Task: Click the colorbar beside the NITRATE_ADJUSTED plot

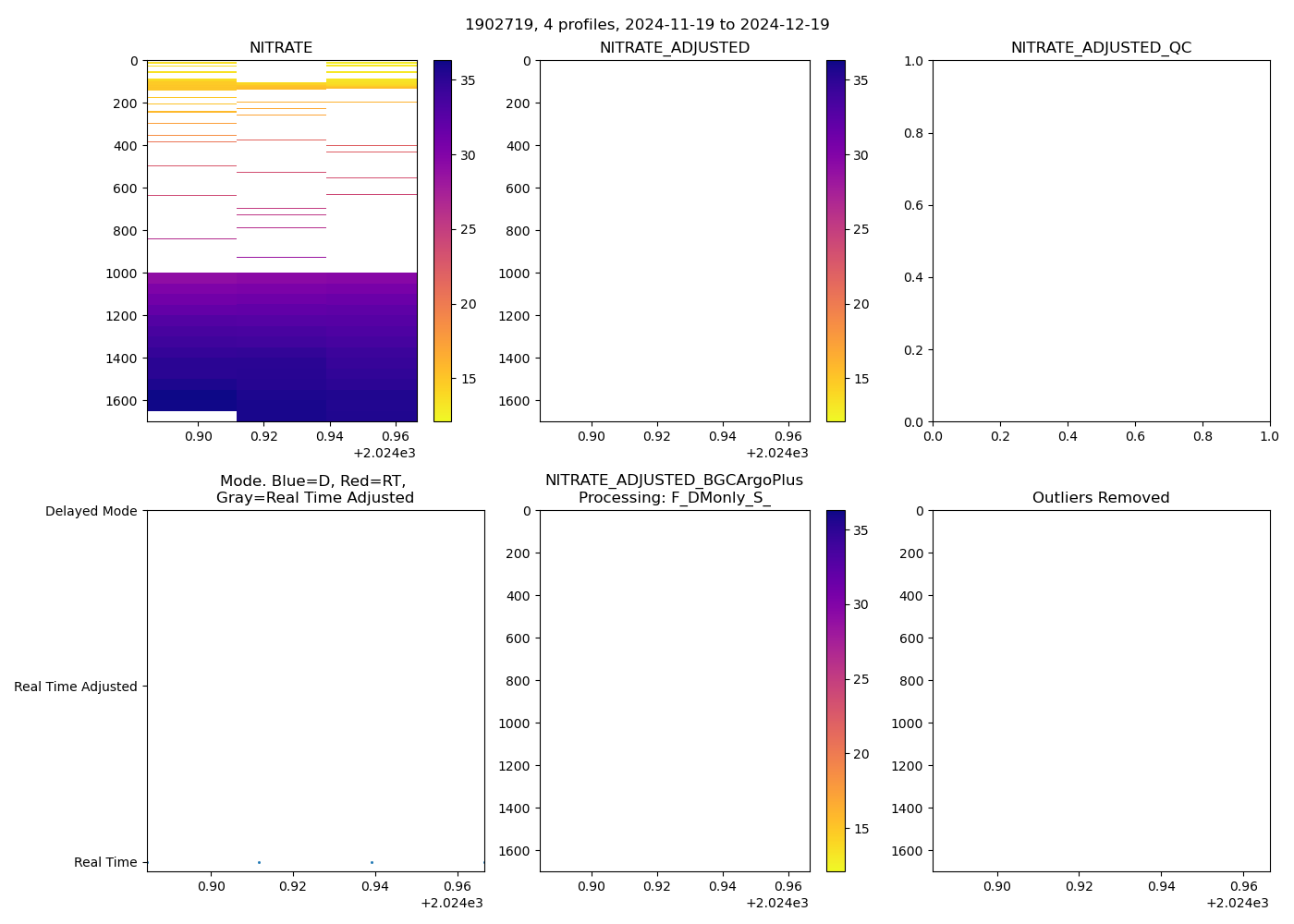Action: pos(836,240)
